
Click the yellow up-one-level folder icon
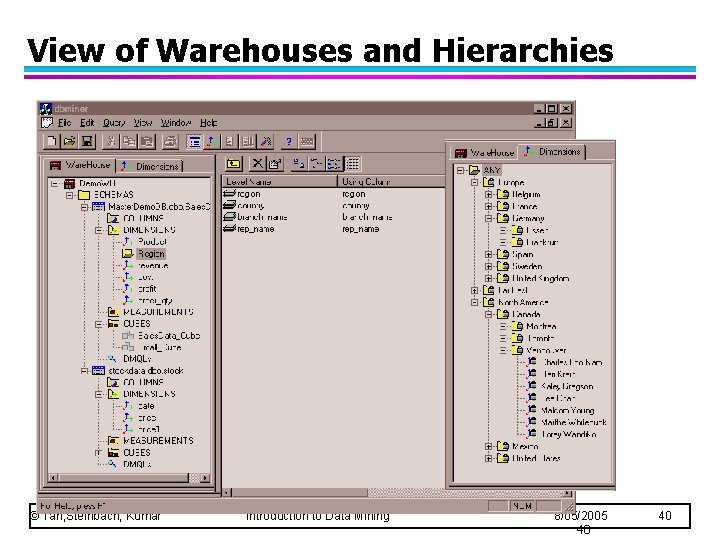click(234, 163)
